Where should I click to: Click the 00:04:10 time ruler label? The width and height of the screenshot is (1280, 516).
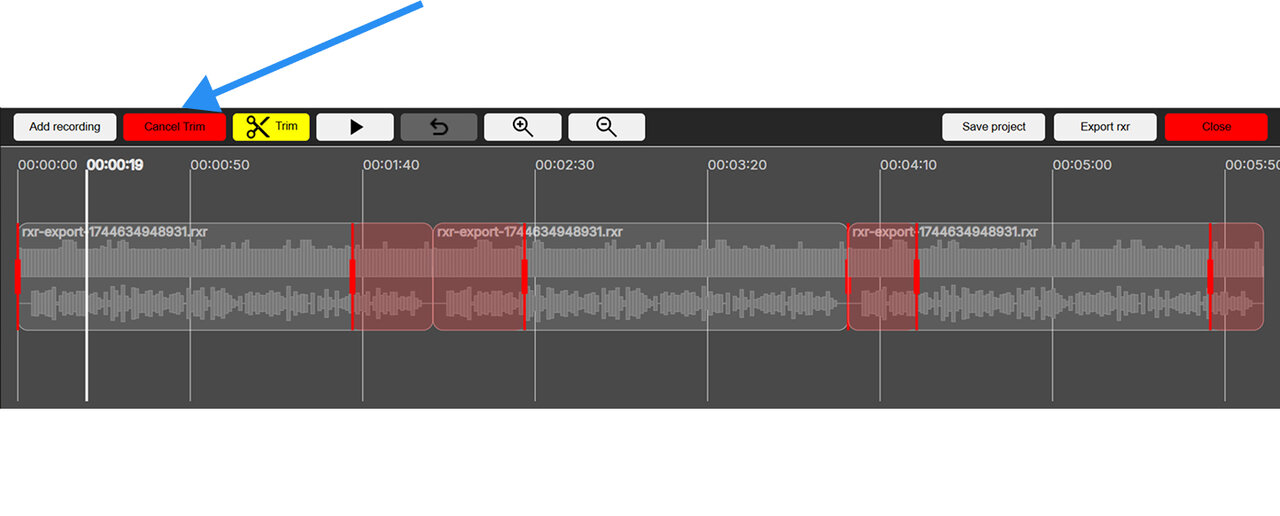pyautogui.click(x=908, y=165)
